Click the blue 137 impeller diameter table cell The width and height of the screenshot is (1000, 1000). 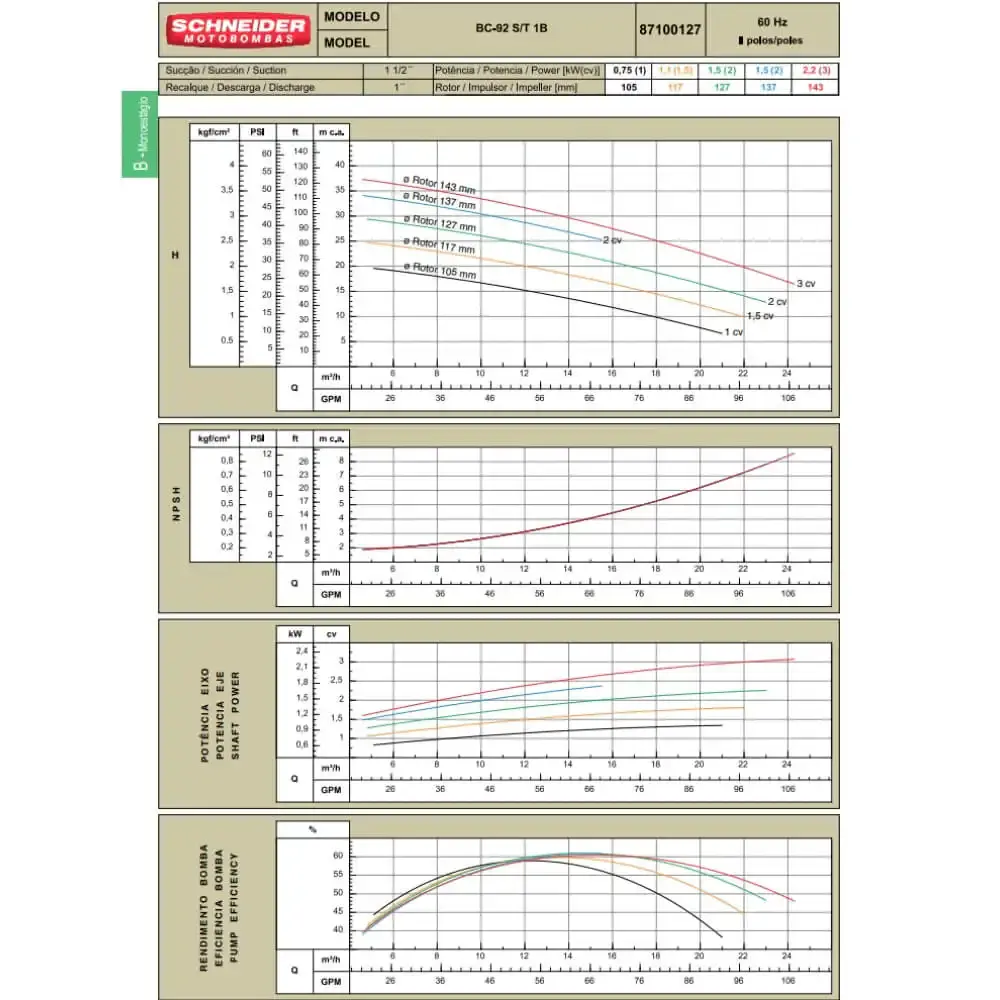point(768,87)
